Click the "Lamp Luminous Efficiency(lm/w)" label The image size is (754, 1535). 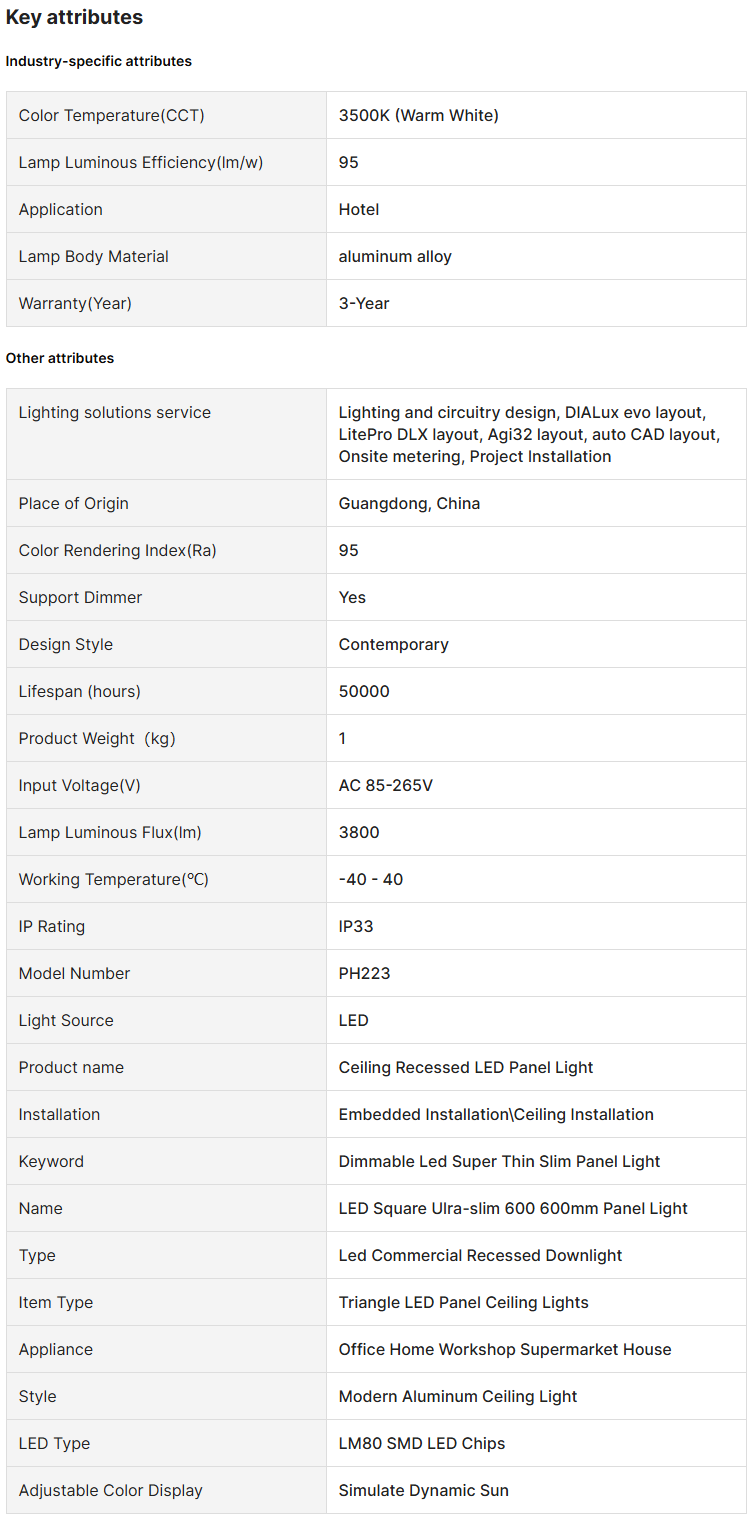coord(140,162)
